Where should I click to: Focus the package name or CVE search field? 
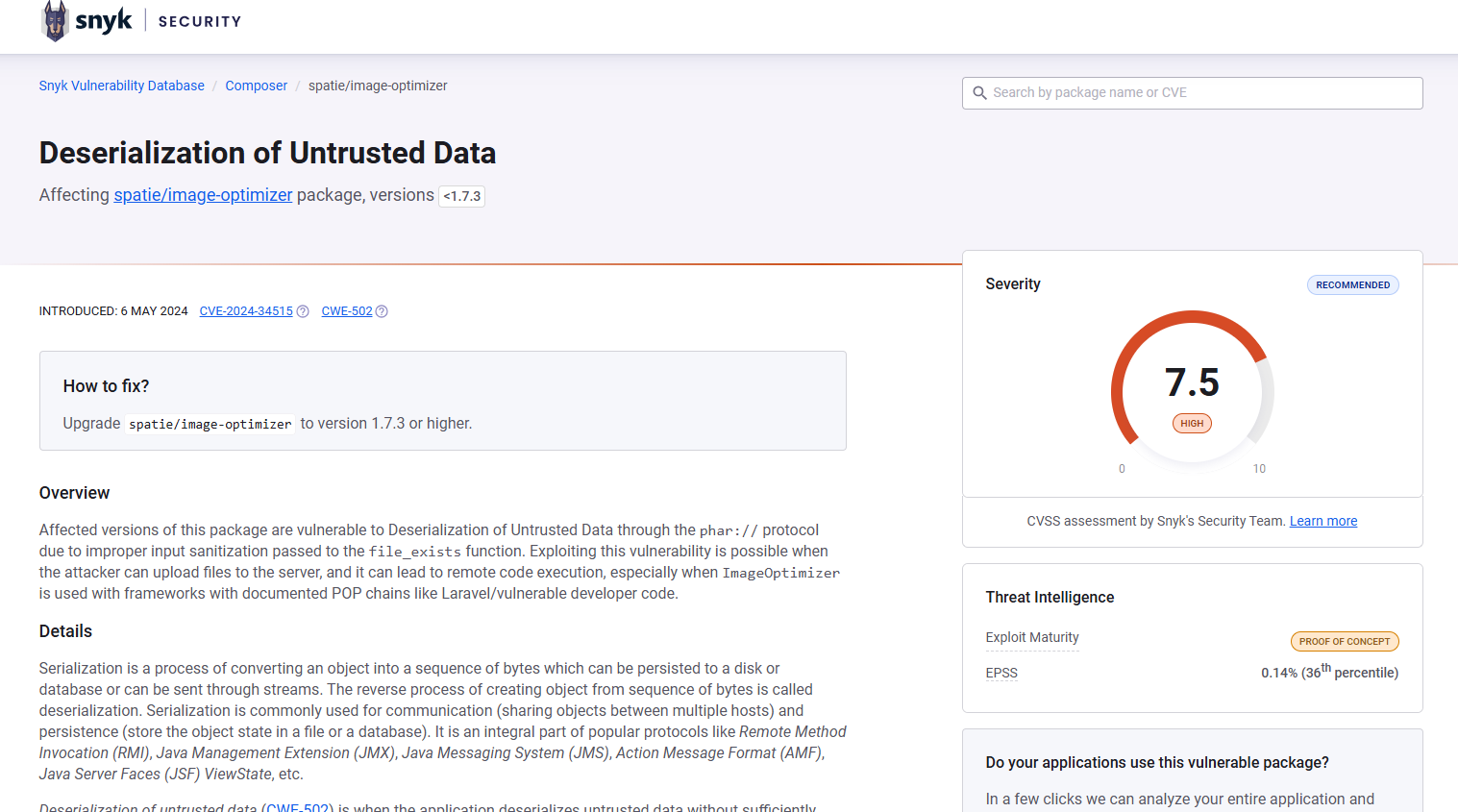[x=1201, y=93]
